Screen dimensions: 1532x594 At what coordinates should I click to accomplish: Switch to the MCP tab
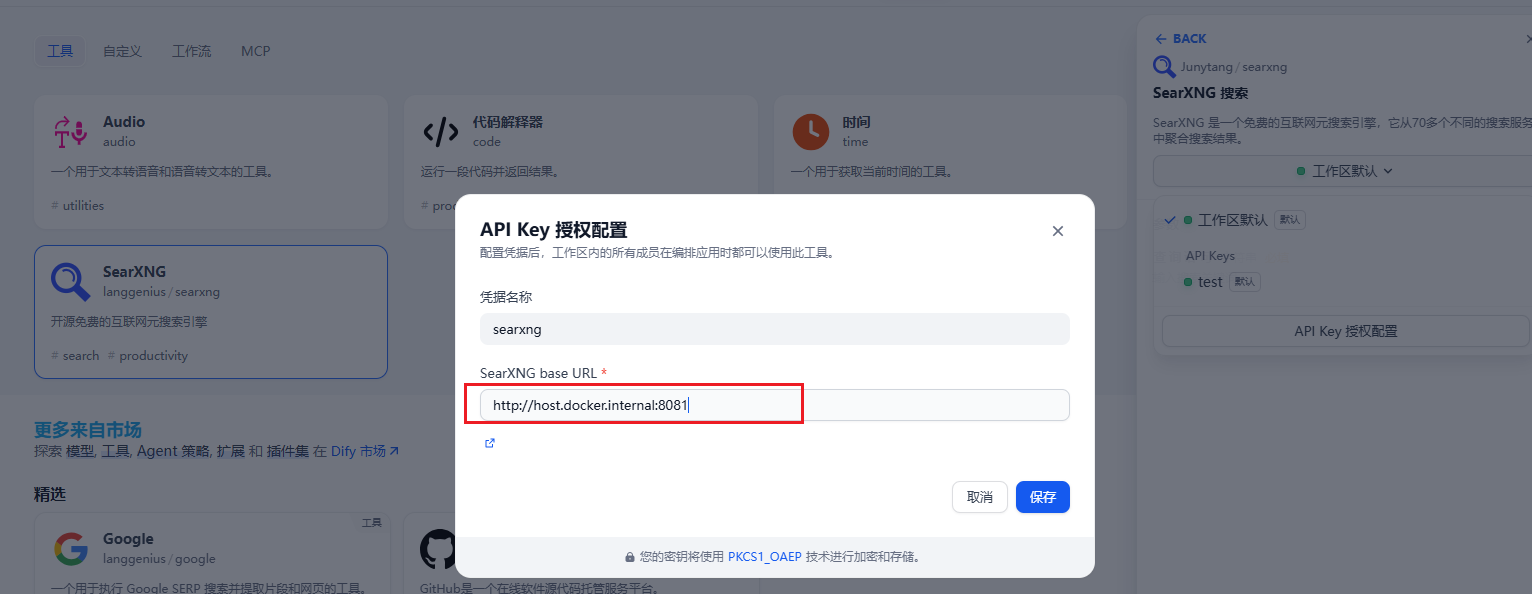[255, 51]
